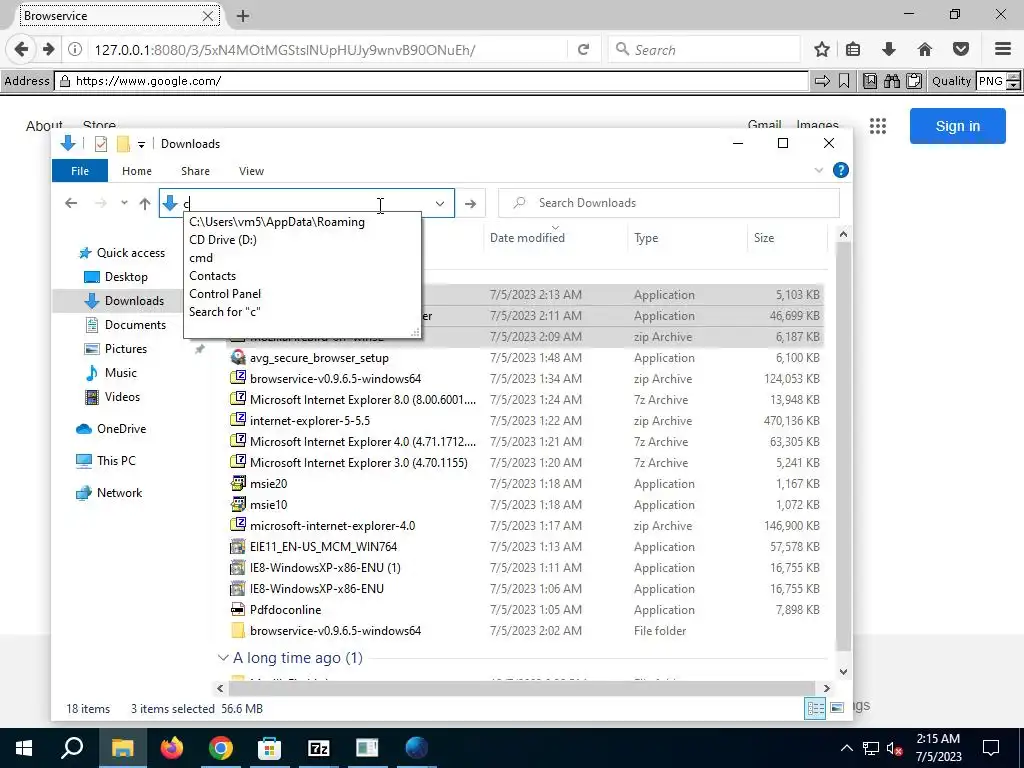Open Browservice's bookmarks book icon

click(870, 81)
